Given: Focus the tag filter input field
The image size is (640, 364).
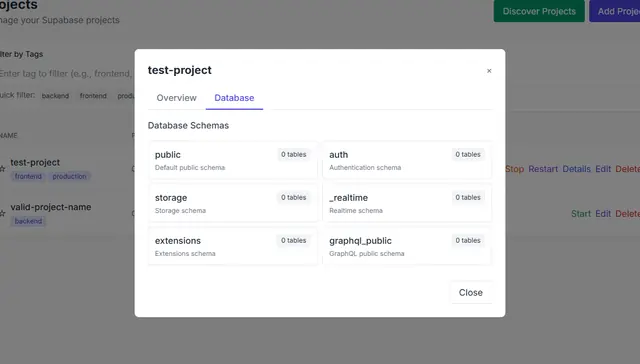Looking at the screenshot, I should click(x=67, y=74).
